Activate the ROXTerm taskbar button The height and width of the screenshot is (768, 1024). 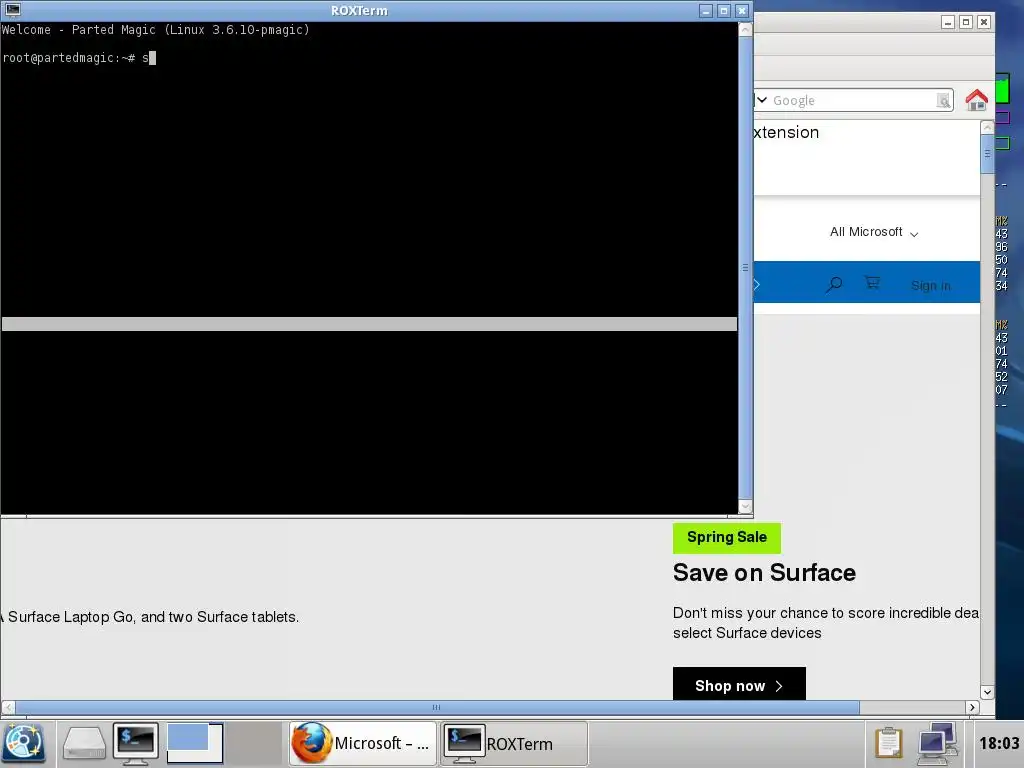pos(514,743)
